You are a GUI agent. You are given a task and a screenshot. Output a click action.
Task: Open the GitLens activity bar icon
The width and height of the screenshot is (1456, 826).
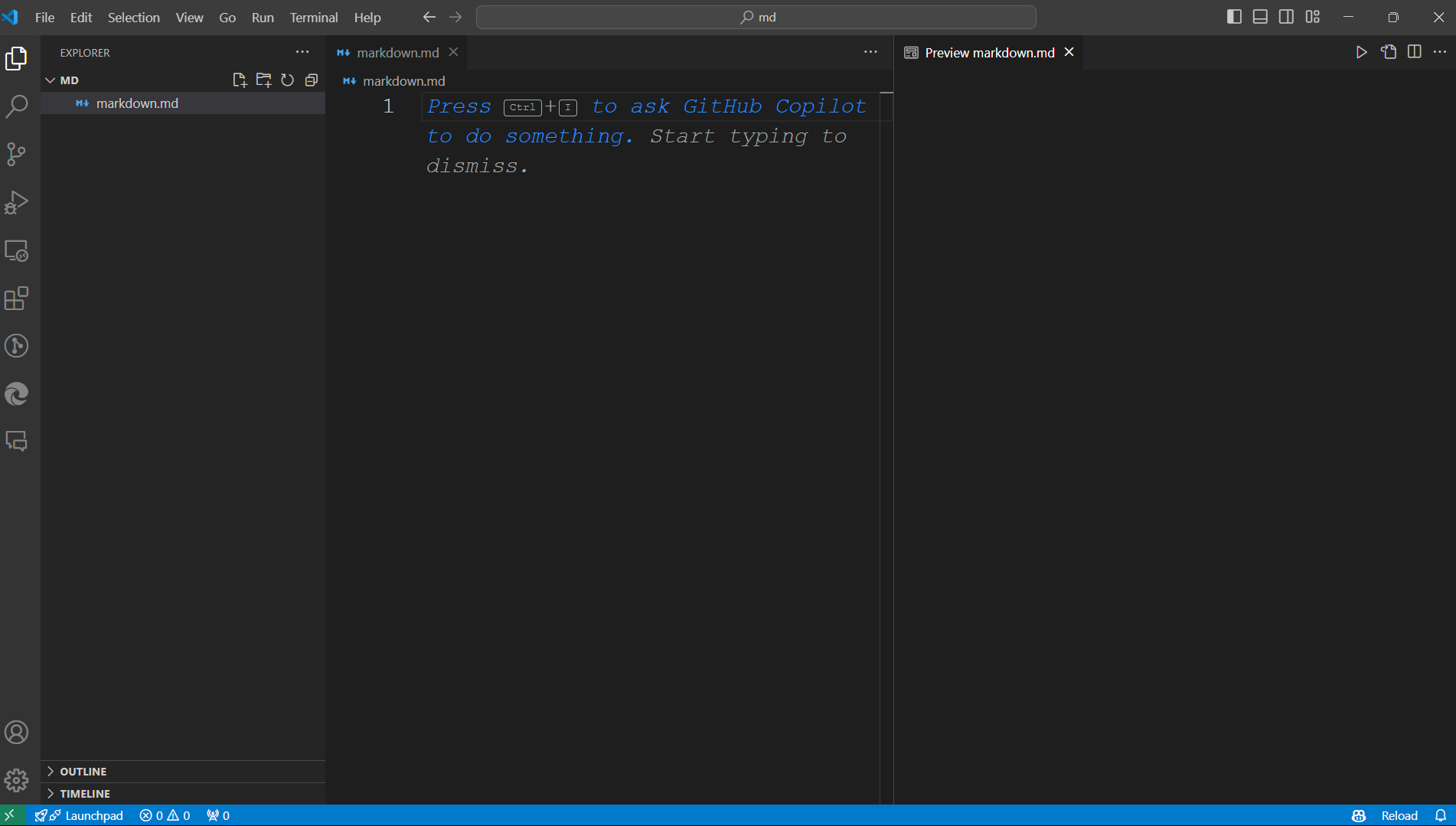click(17, 346)
